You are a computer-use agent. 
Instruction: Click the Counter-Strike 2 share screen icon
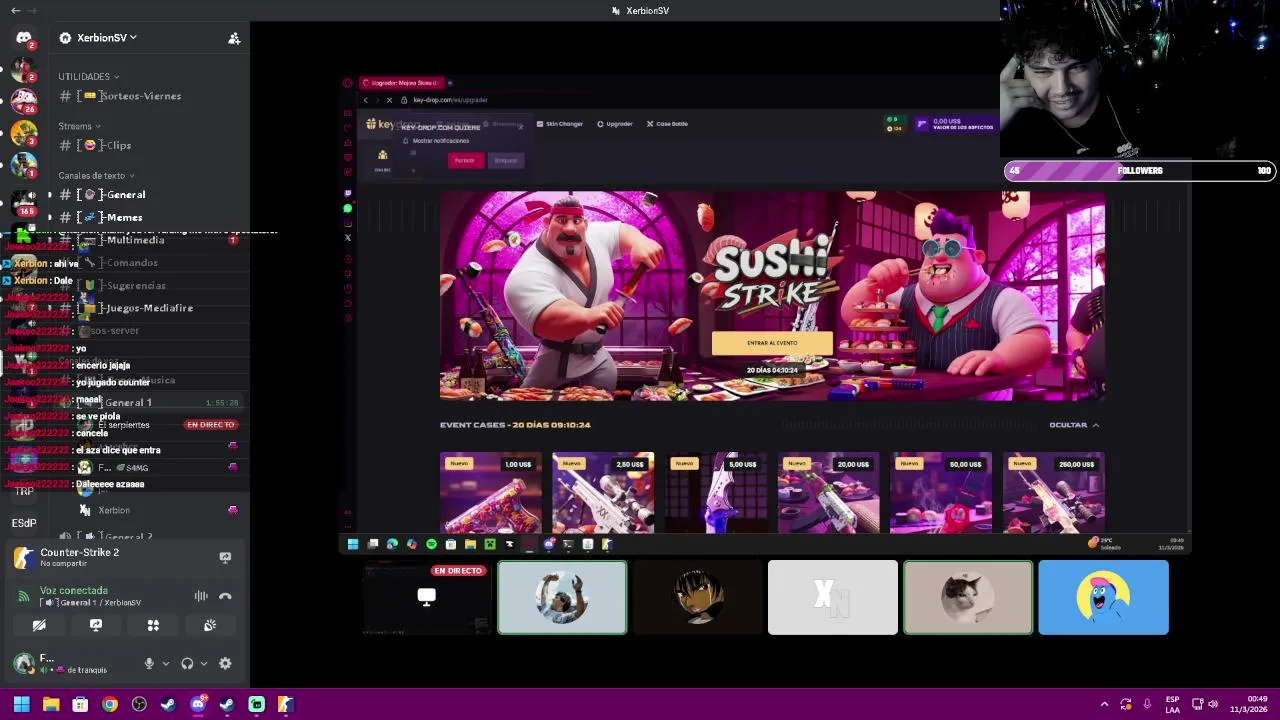[x=225, y=557]
